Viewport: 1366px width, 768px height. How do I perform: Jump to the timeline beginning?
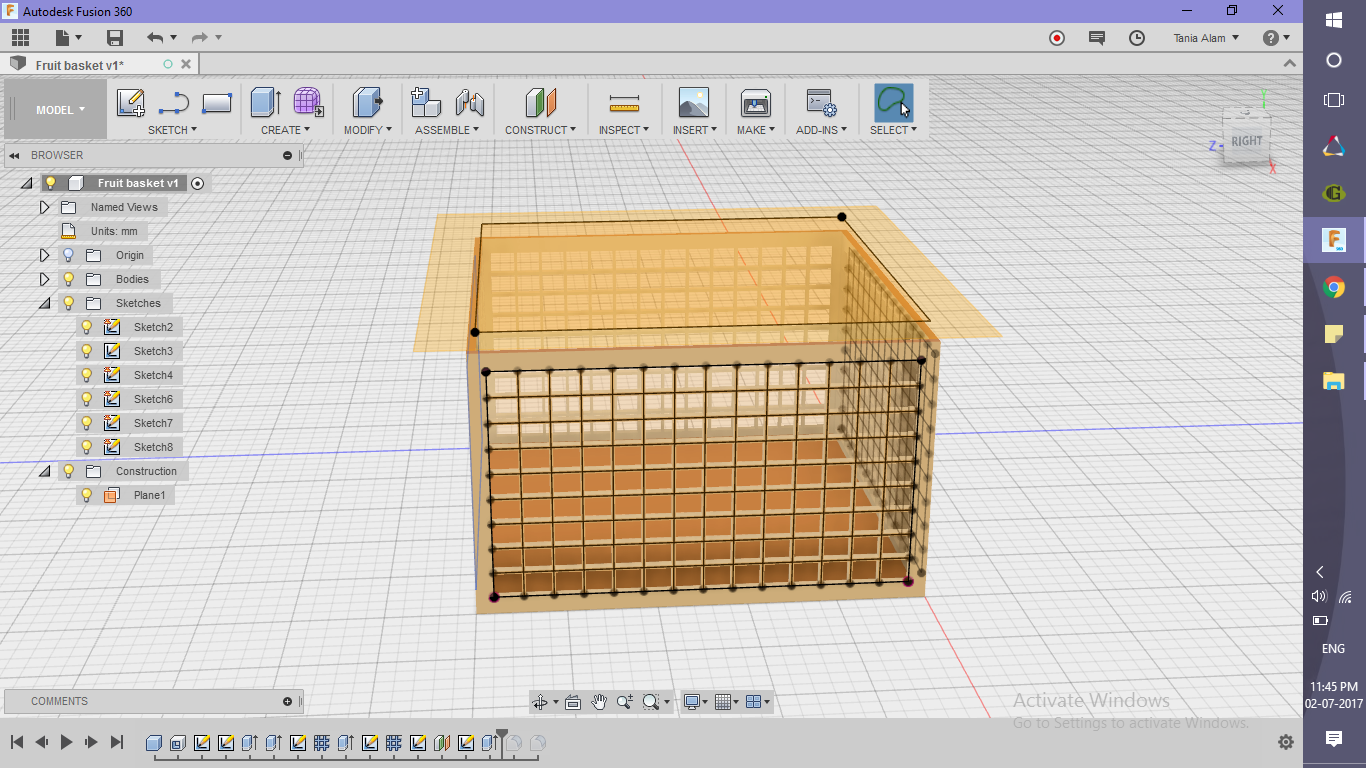pyautogui.click(x=17, y=742)
